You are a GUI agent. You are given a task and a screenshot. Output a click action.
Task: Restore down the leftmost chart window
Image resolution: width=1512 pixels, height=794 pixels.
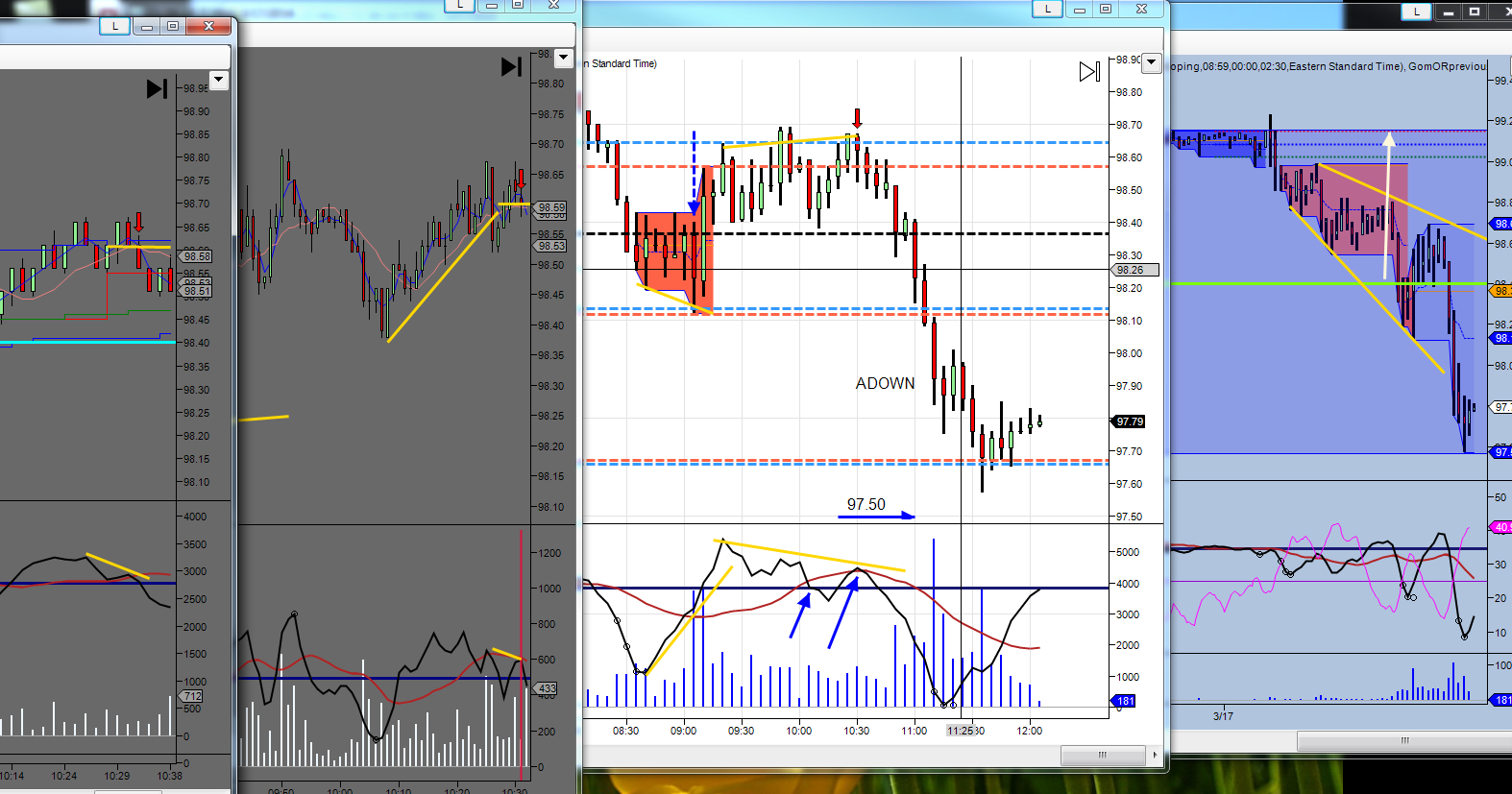click(173, 26)
